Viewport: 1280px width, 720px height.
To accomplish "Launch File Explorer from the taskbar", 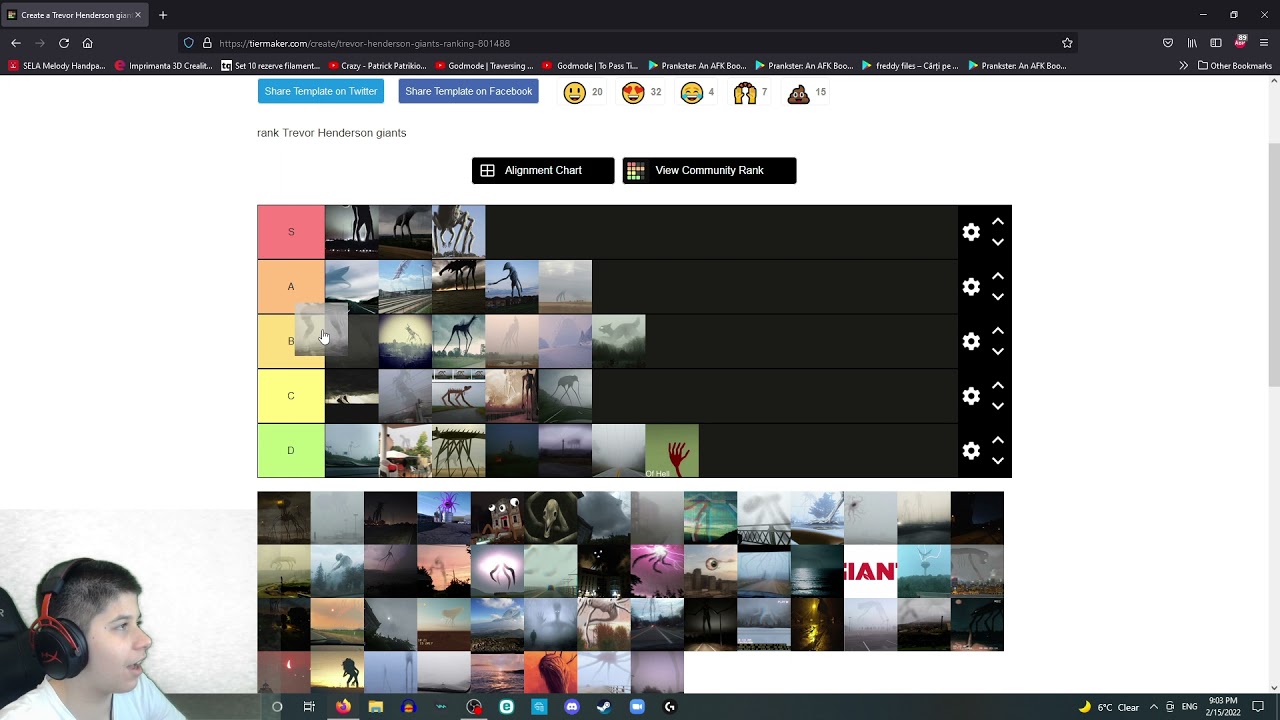I will 376,707.
